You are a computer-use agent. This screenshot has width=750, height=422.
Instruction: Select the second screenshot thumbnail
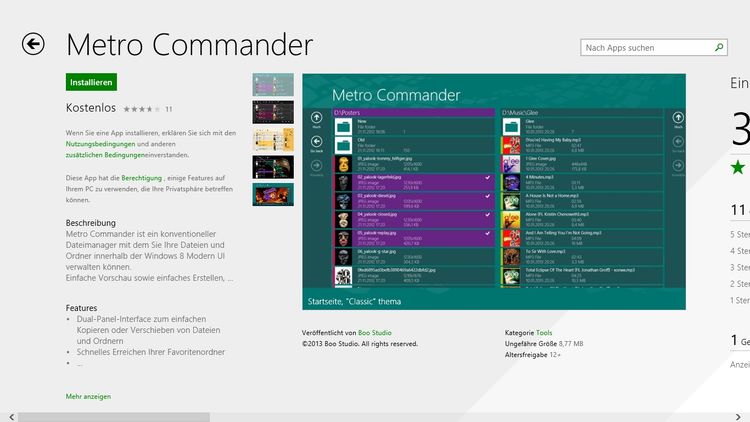(273, 112)
